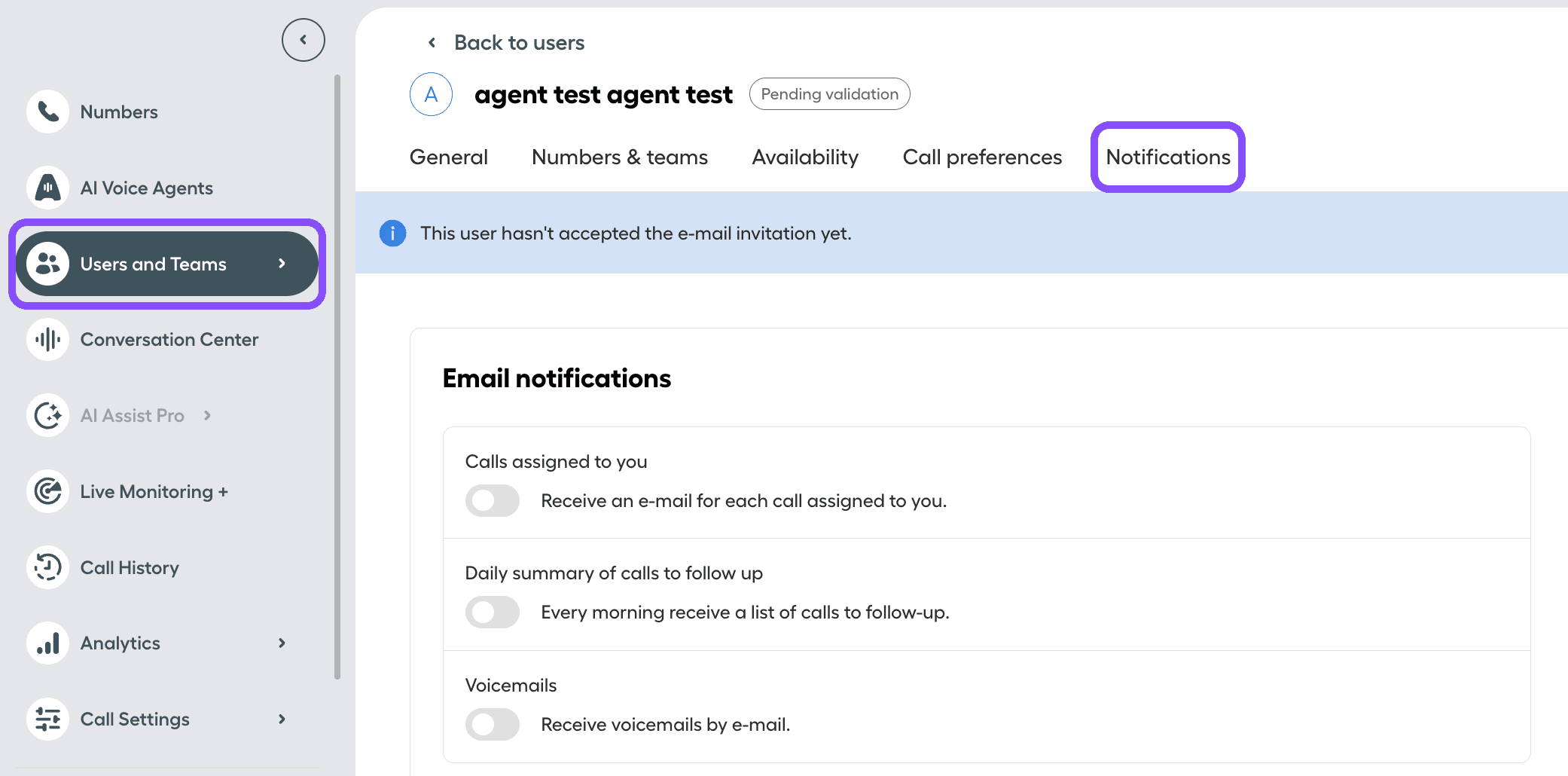Enable emails for calls assigned to you

tap(492, 500)
